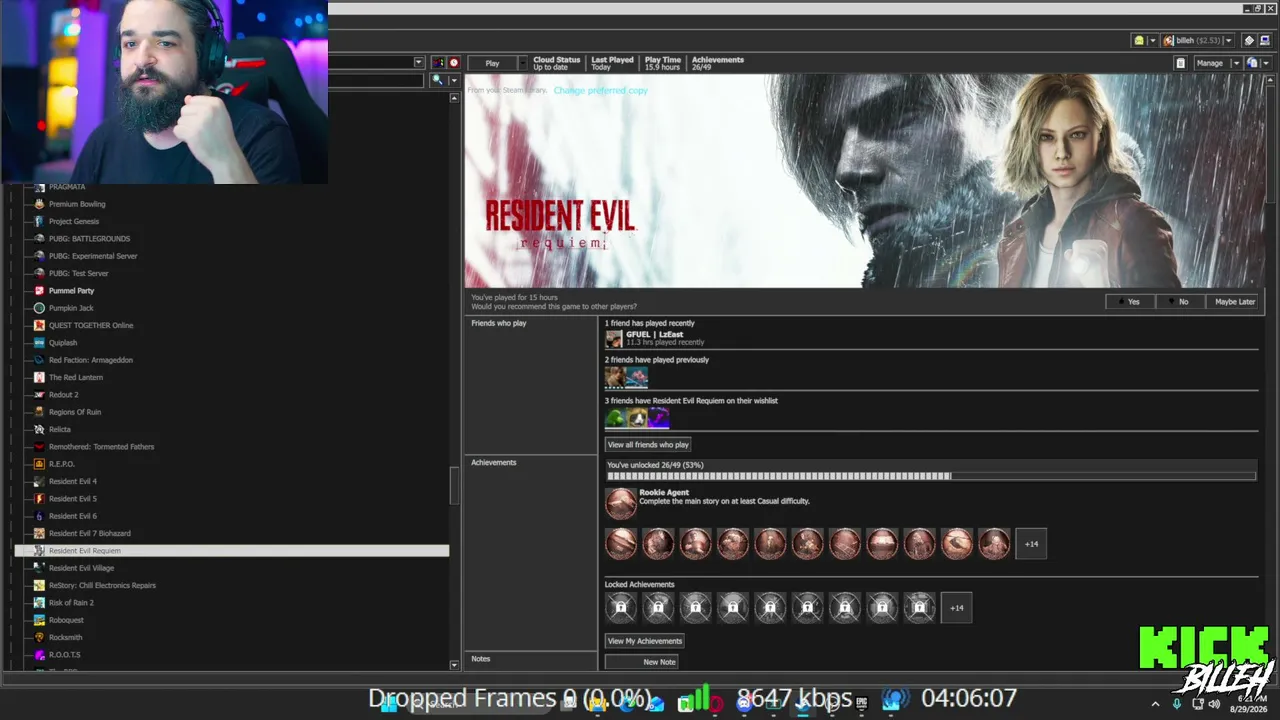Click the Risk of Rain 2 icon
Screen dimensions: 1280x720
point(39,603)
